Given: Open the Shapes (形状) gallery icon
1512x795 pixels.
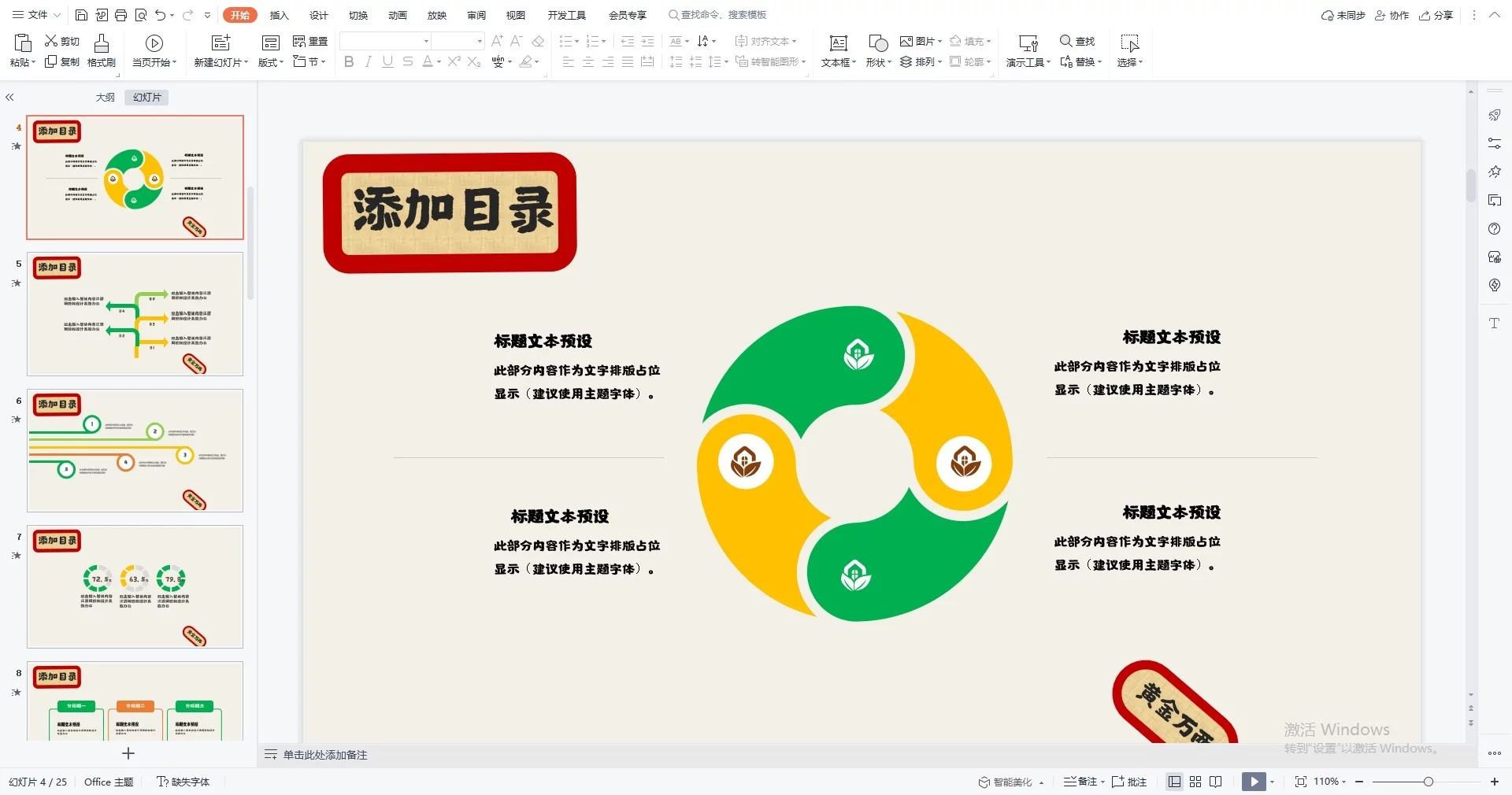Looking at the screenshot, I should click(x=878, y=43).
